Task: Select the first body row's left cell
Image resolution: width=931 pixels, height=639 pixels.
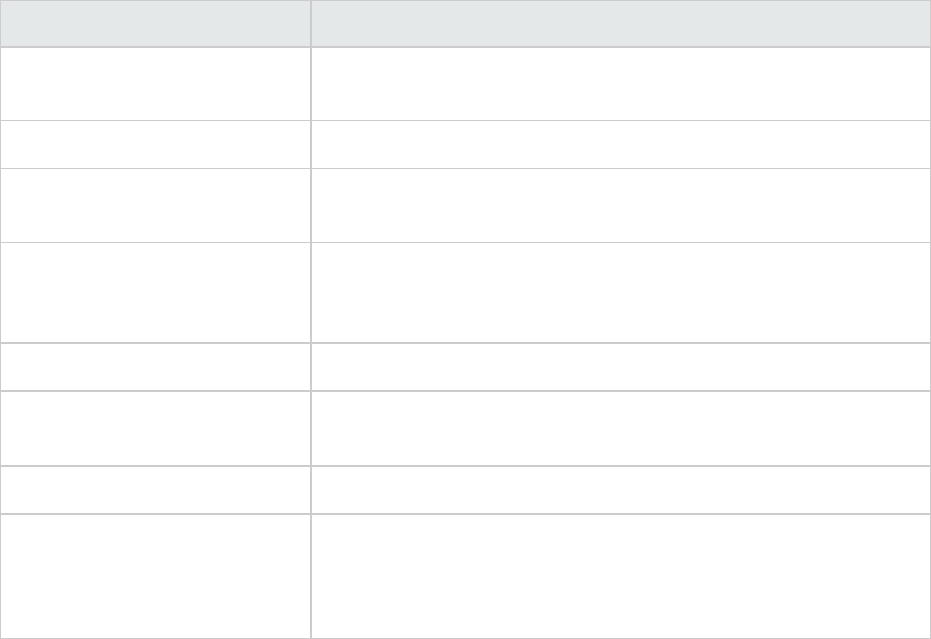Action: (155, 84)
